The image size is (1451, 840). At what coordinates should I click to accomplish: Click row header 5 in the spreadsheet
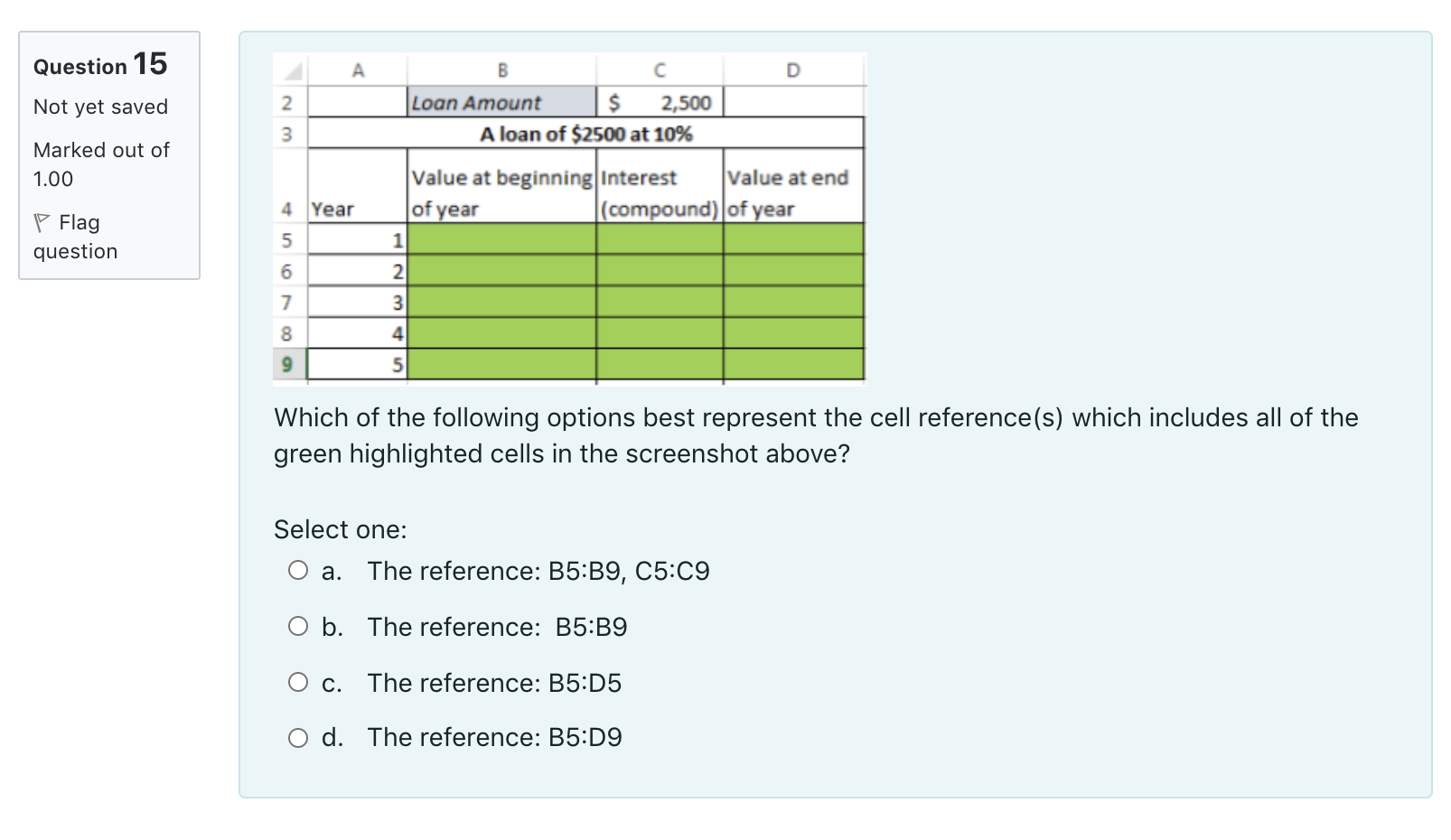coord(287,238)
